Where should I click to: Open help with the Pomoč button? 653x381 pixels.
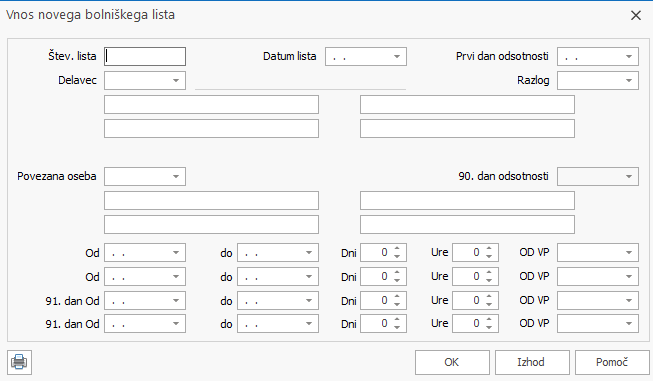[x=612, y=362]
